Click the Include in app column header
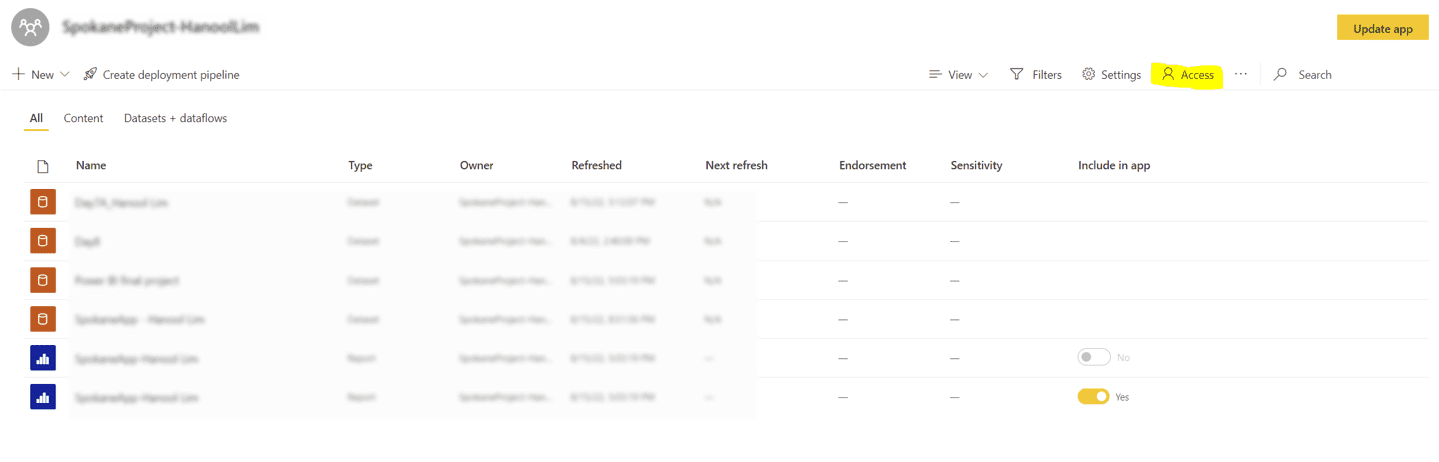 click(x=1114, y=165)
